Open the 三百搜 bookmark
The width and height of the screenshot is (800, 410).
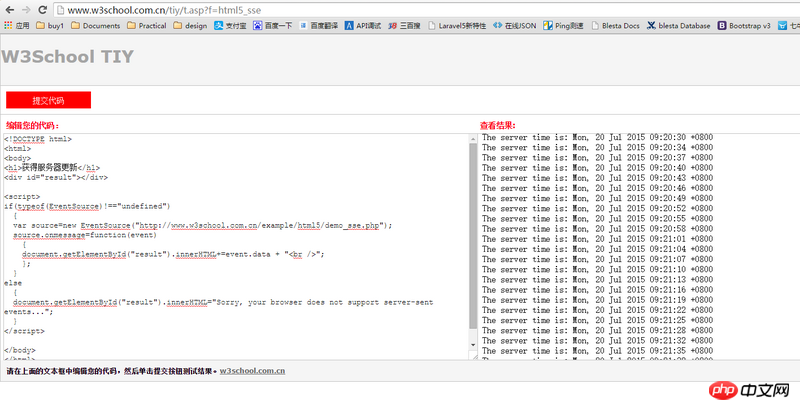point(404,25)
